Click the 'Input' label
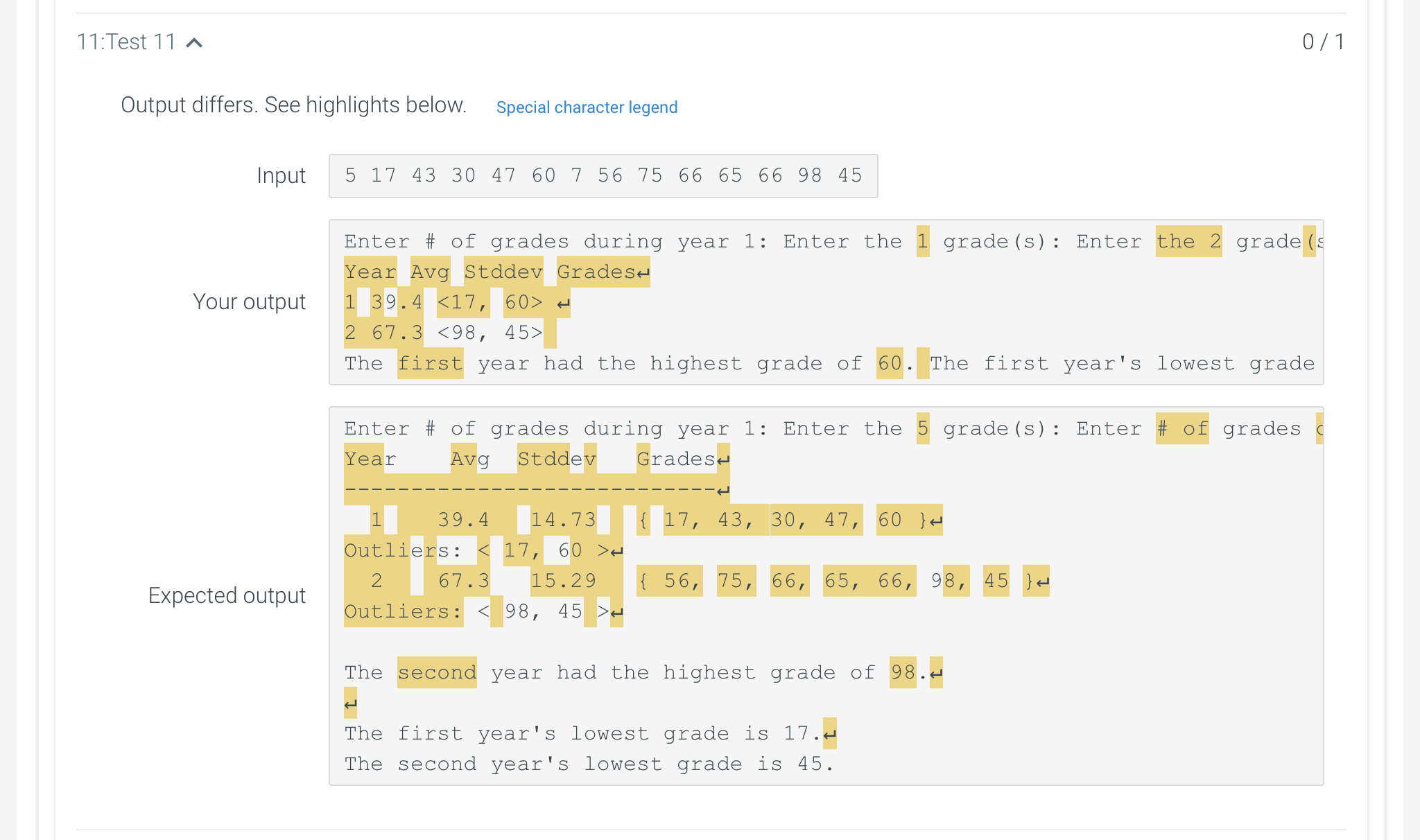This screenshot has height=840, width=1420. [x=281, y=176]
